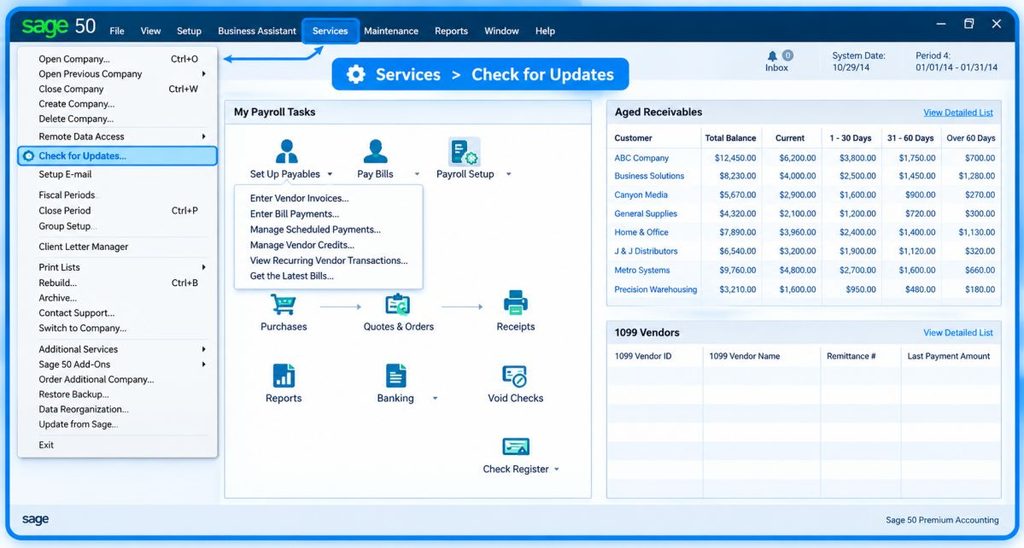Open the Void Checks icon
1024x548 pixels.
[515, 376]
